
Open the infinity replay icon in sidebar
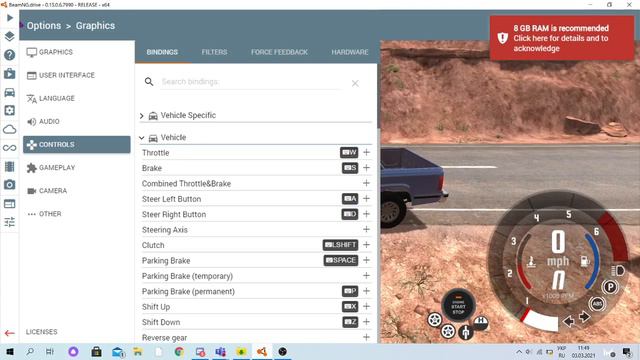pos(10,148)
